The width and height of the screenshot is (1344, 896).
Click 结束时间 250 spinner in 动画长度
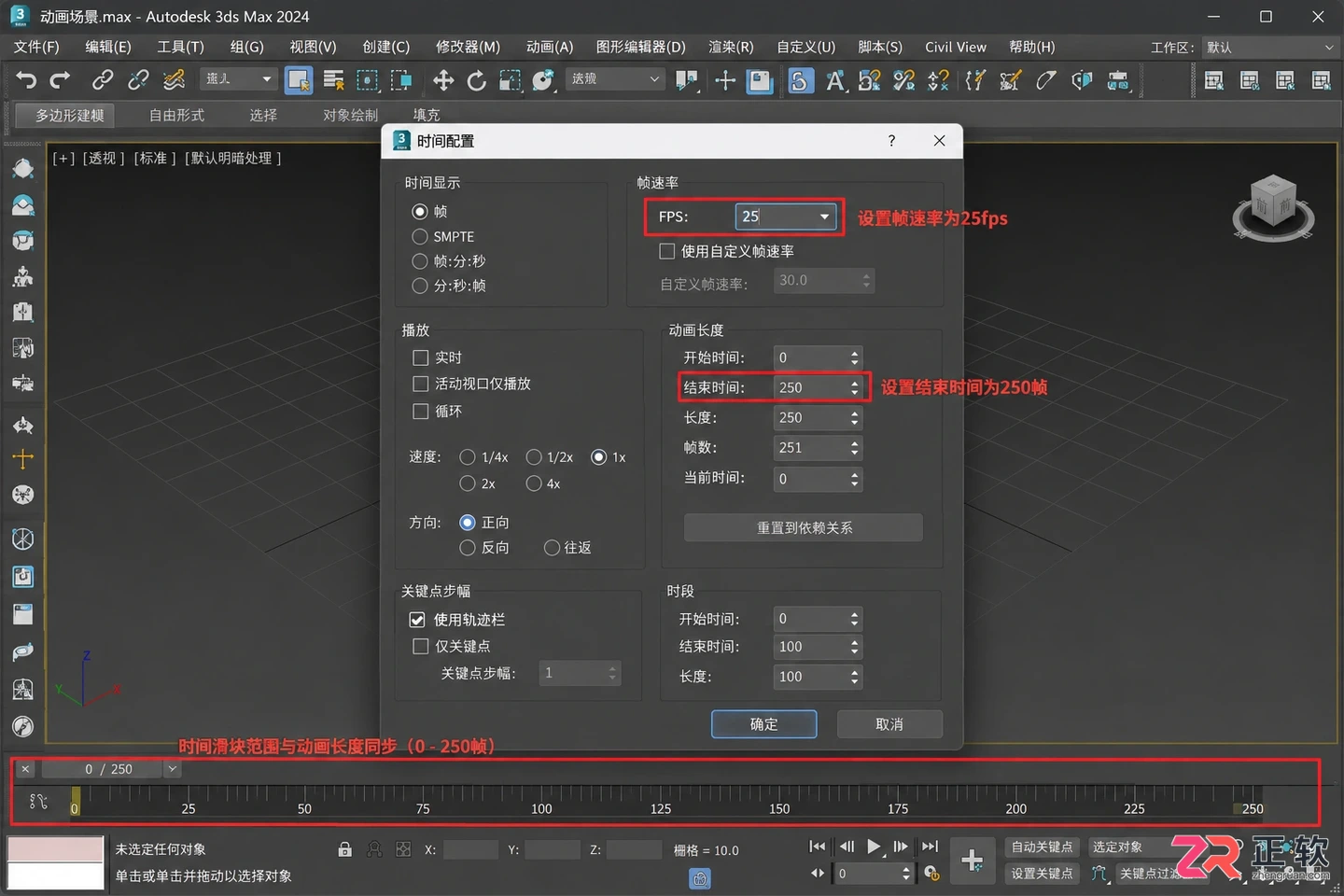click(x=854, y=387)
